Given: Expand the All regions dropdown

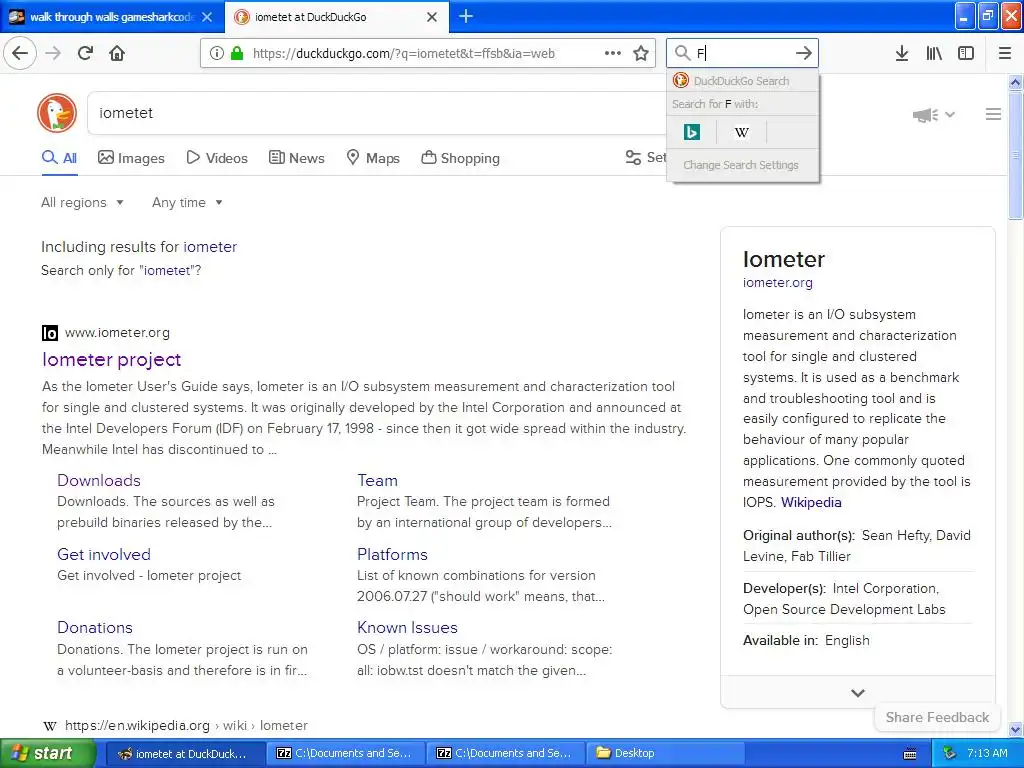Looking at the screenshot, I should pos(82,202).
